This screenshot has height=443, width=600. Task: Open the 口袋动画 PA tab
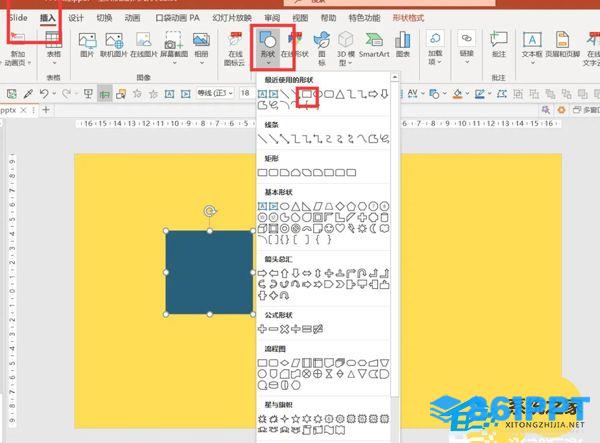tap(178, 18)
